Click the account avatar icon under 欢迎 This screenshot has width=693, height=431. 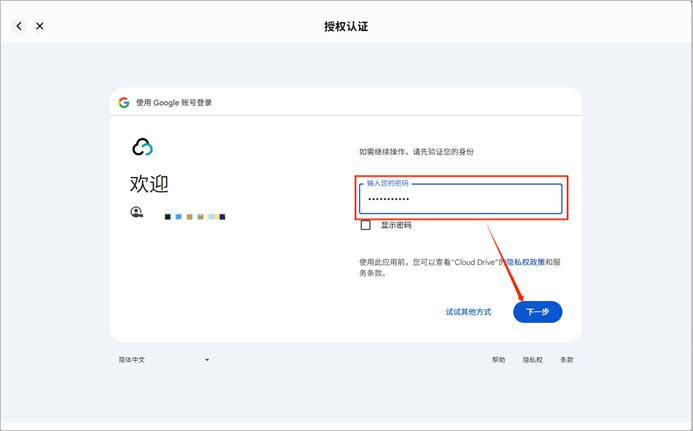(x=136, y=212)
